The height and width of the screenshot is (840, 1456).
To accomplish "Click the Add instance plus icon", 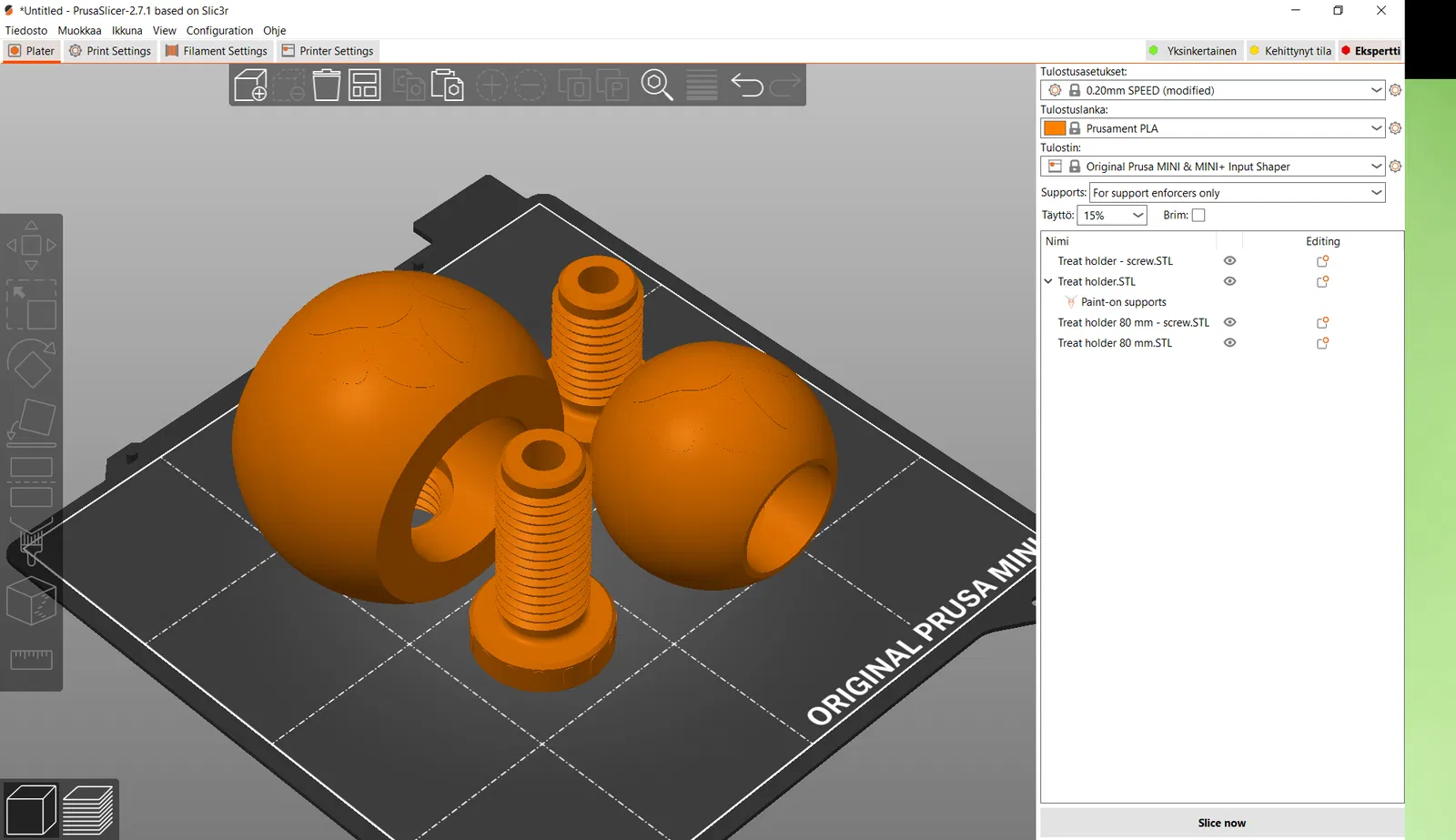I will pyautogui.click(x=491, y=86).
